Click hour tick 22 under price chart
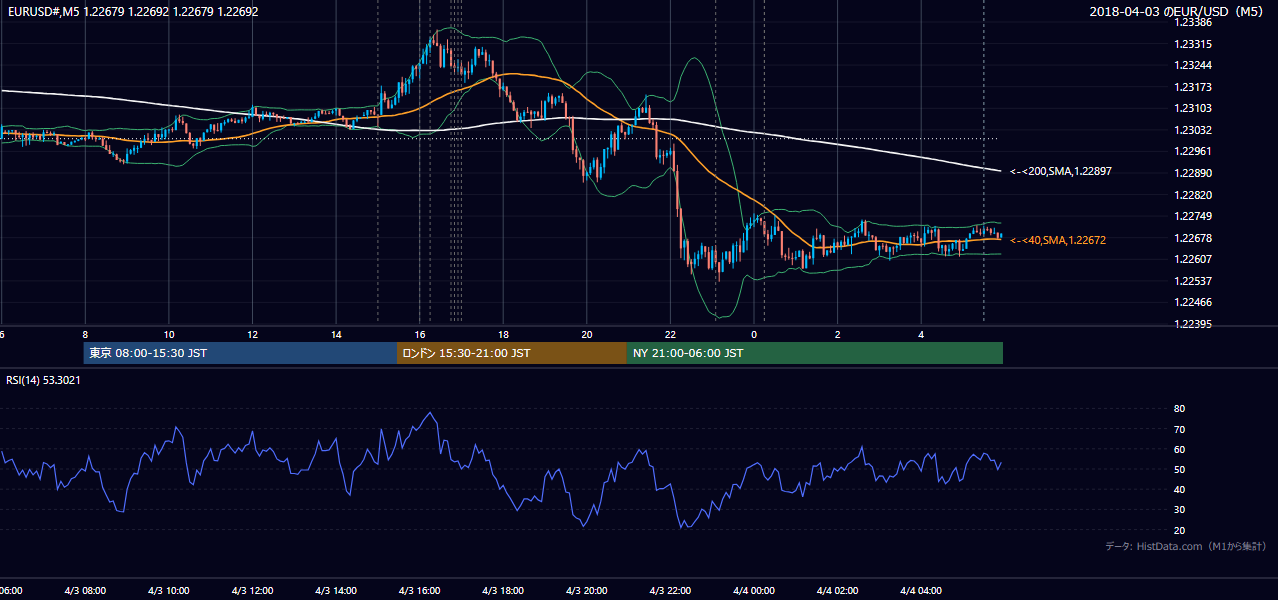The height and width of the screenshot is (600, 1278). pos(670,334)
